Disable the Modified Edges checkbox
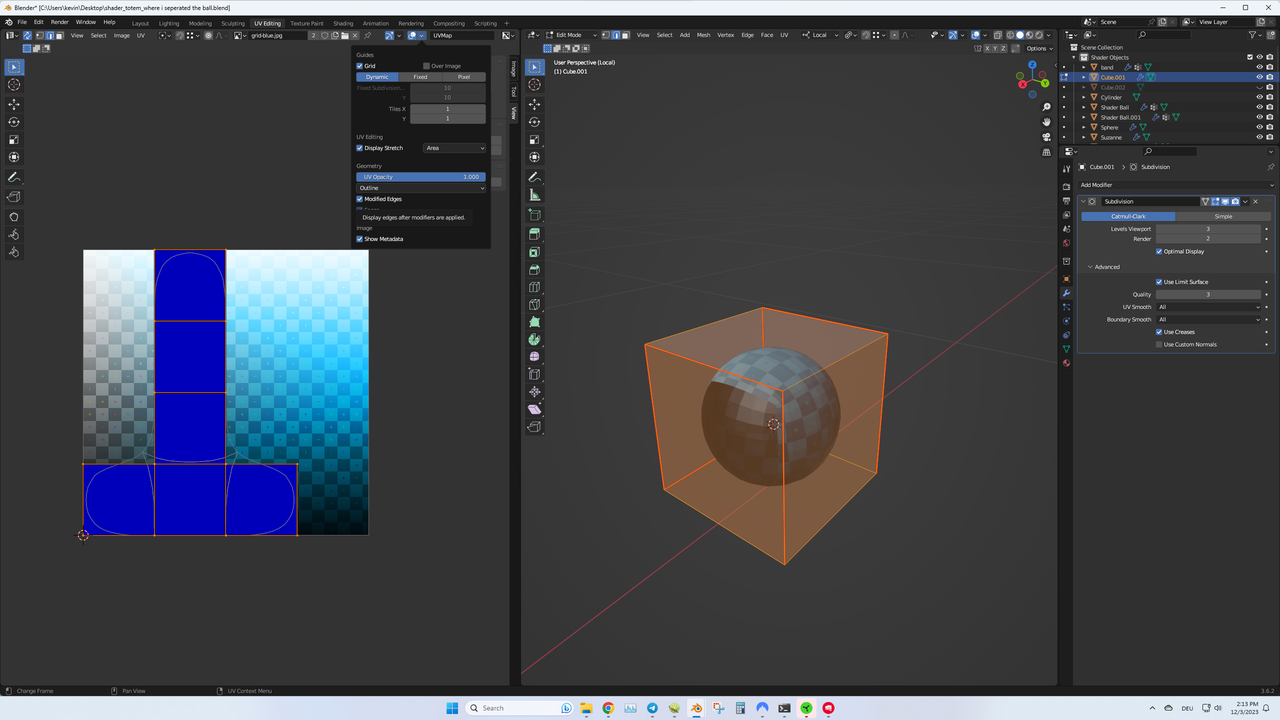1280x720 pixels. click(x=360, y=199)
